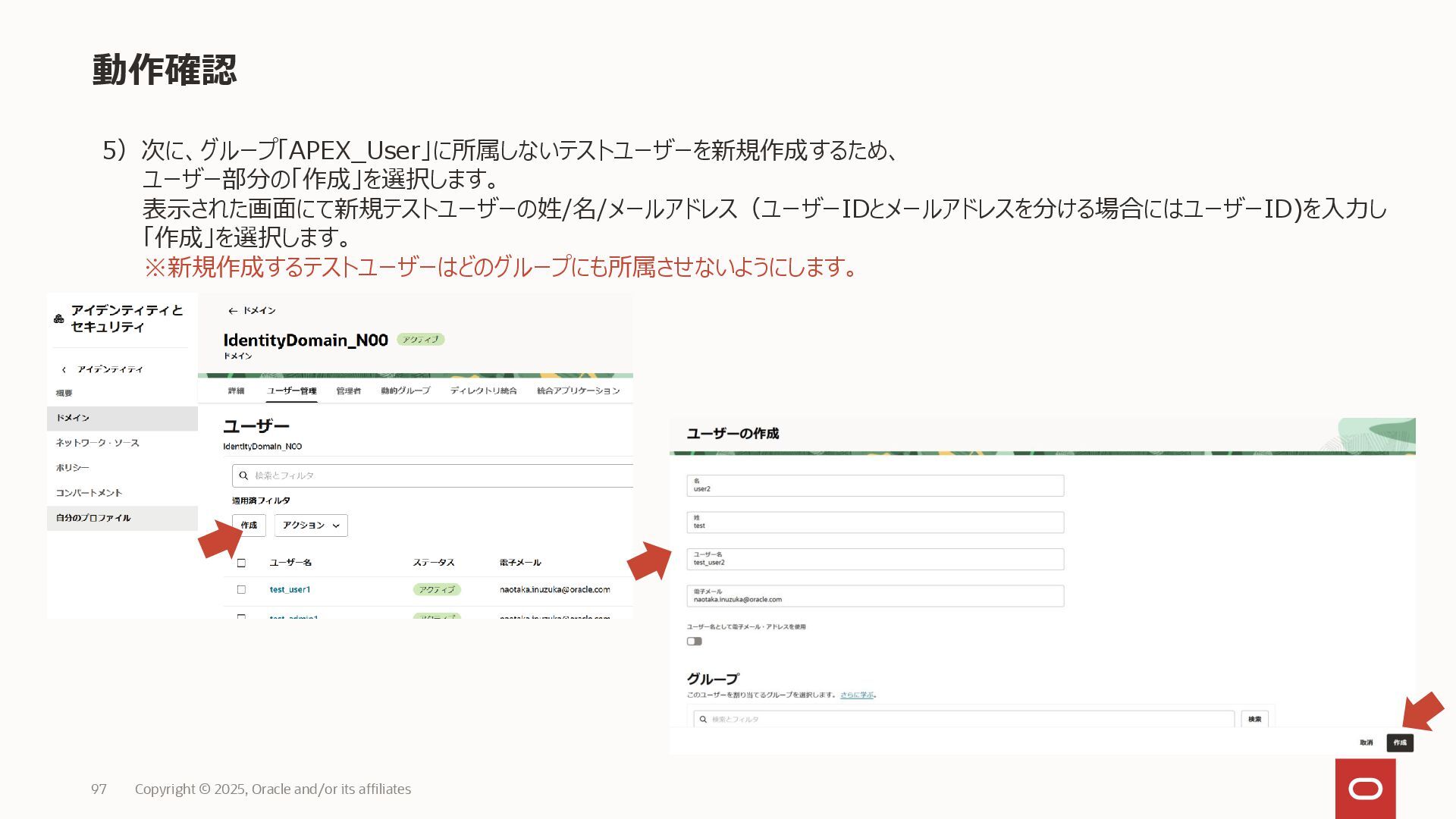Click the back chevron beside アイデンティティ

pos(64,370)
